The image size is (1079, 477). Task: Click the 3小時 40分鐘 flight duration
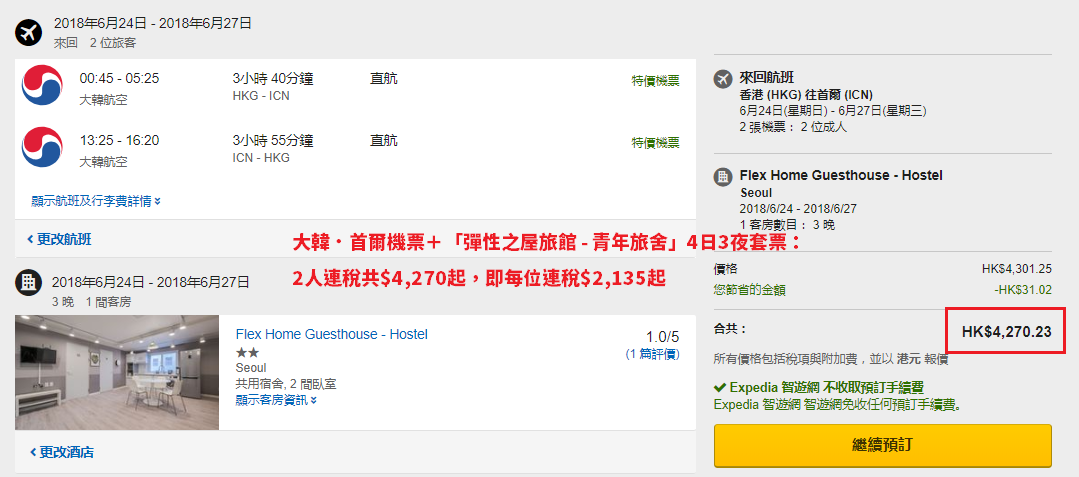[273, 78]
